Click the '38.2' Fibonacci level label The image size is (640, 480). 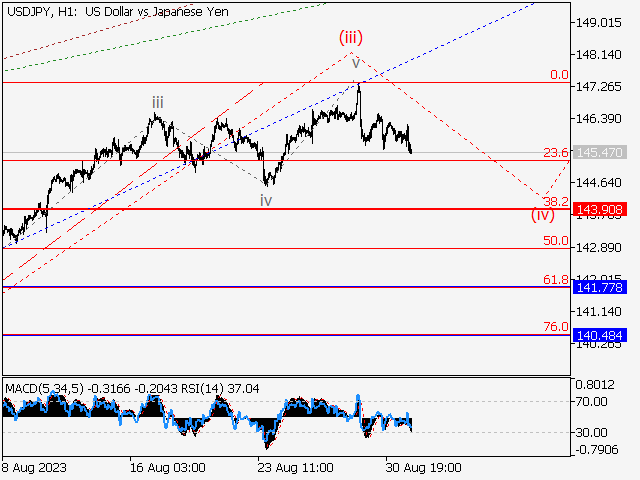556,201
